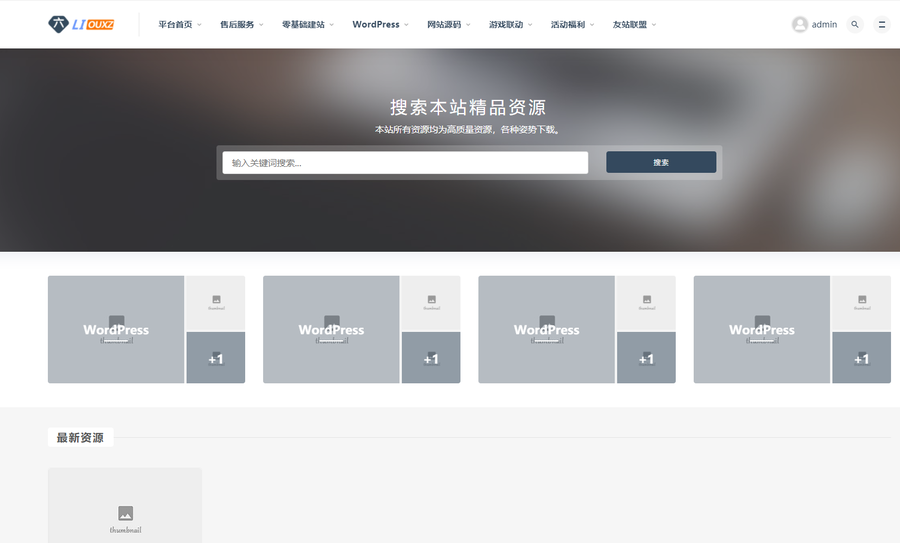
Task: Focus the 输入关键词搜索 input field
Action: tap(405, 162)
